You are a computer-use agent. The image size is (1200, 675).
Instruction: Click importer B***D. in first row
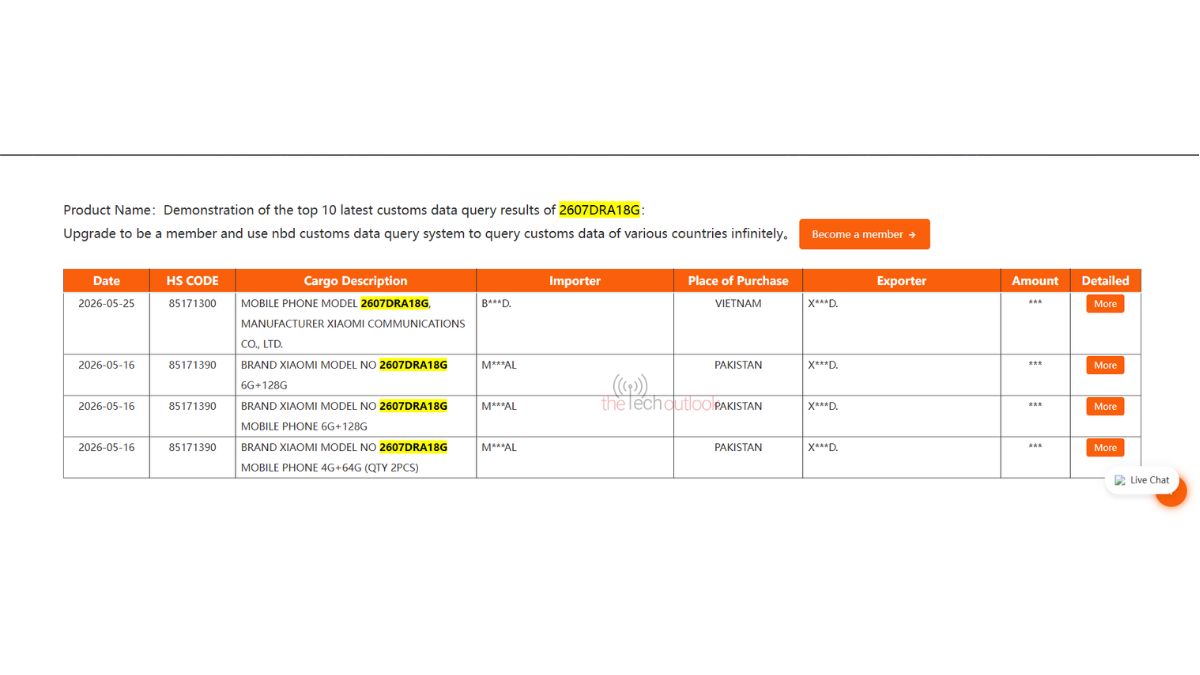coord(496,303)
